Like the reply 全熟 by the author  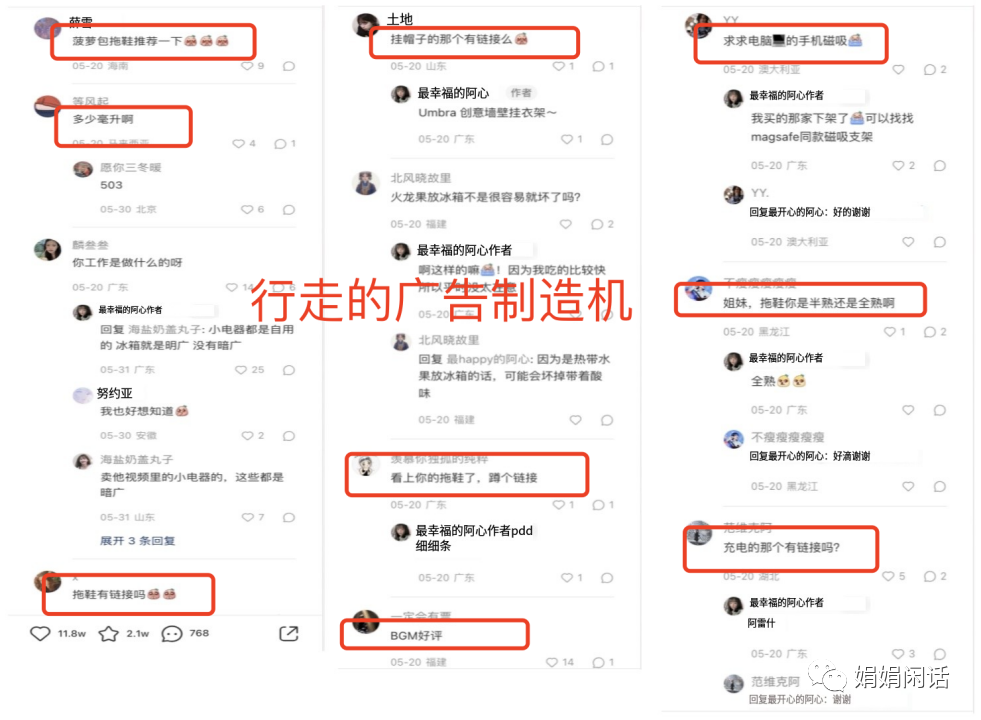908,410
